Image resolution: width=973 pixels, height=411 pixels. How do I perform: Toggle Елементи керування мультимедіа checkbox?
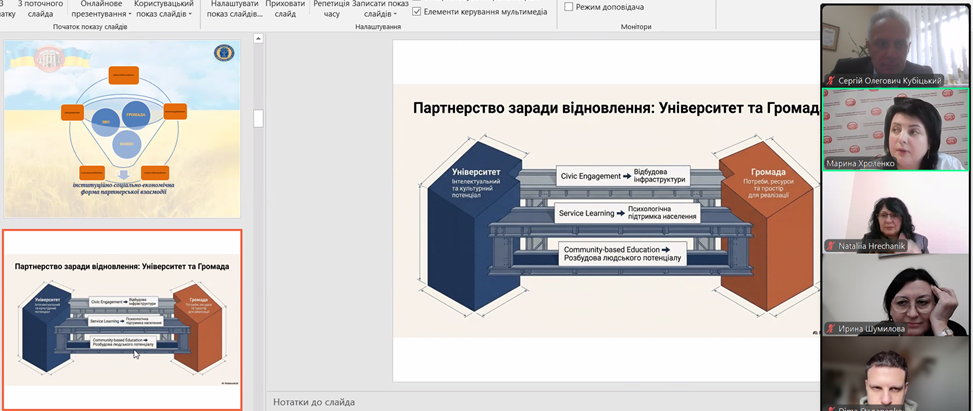point(417,12)
